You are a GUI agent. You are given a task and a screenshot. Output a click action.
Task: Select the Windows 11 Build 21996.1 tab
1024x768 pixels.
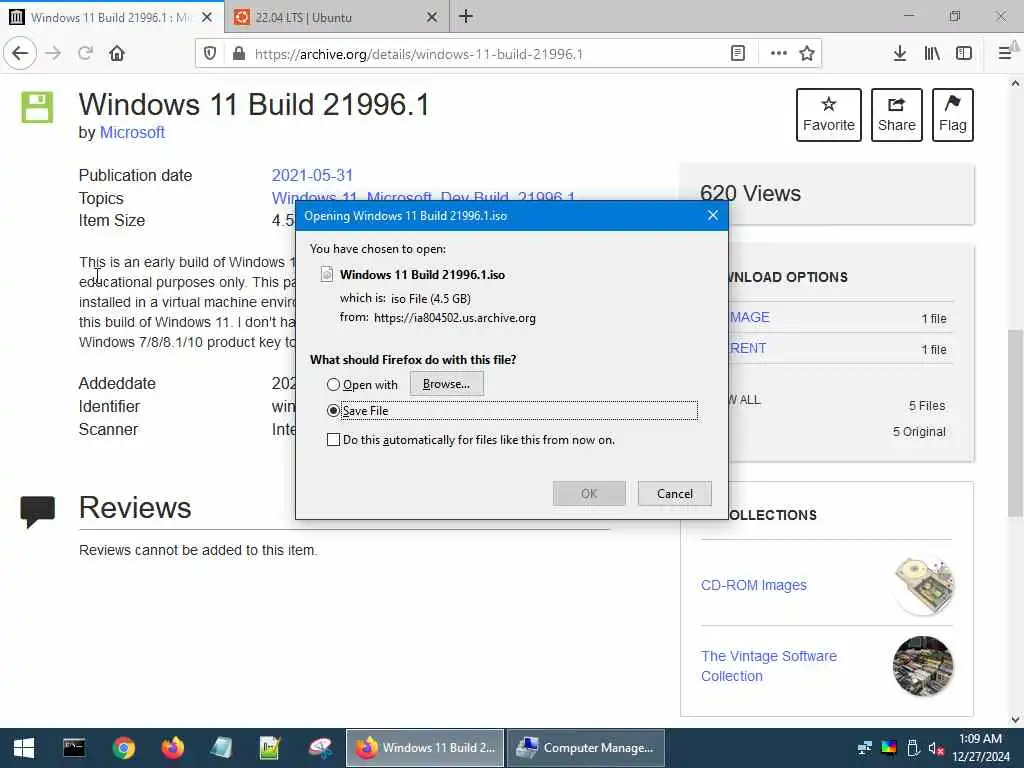coord(112,17)
